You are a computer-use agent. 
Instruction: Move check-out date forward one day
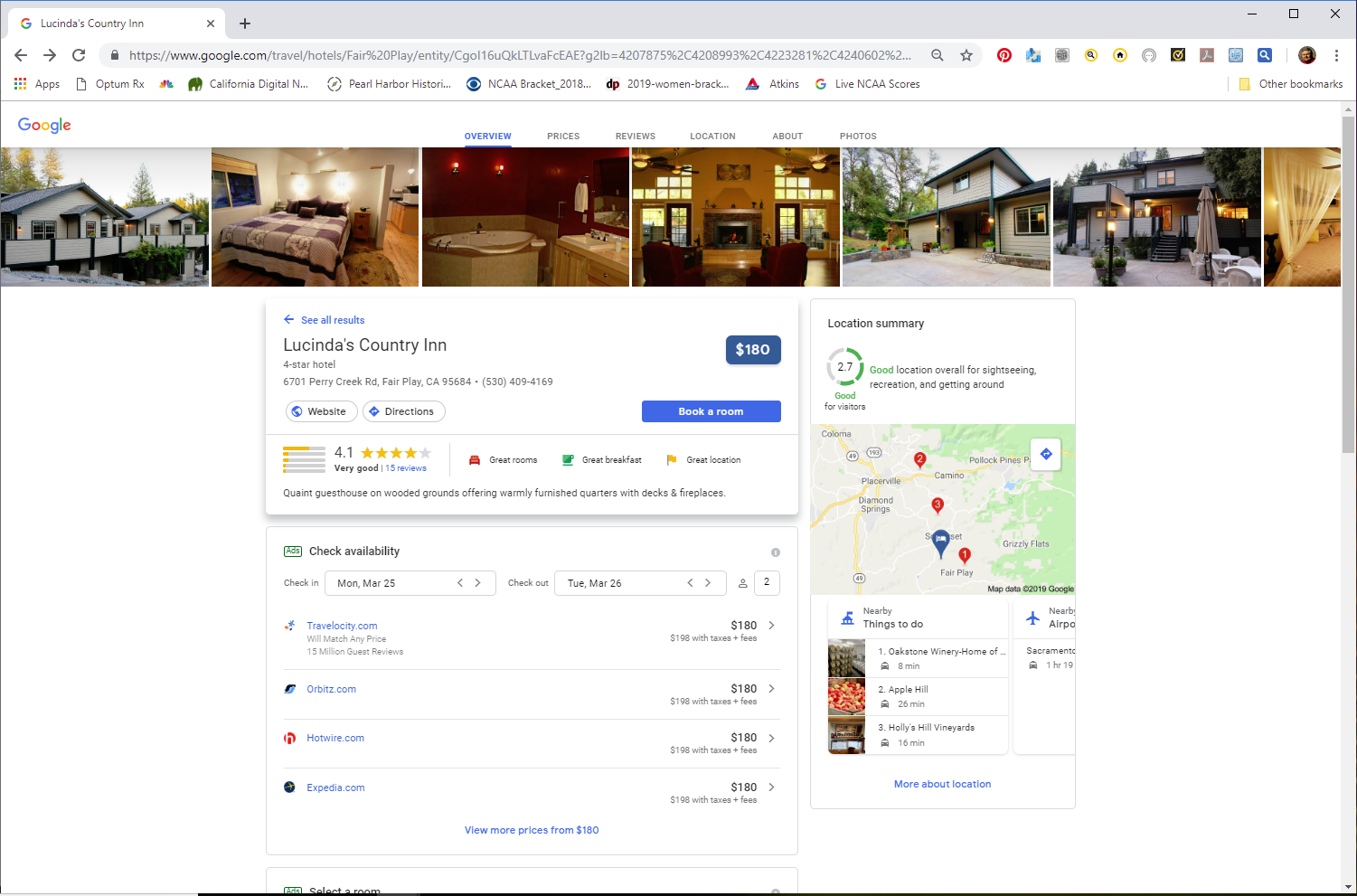pos(708,583)
